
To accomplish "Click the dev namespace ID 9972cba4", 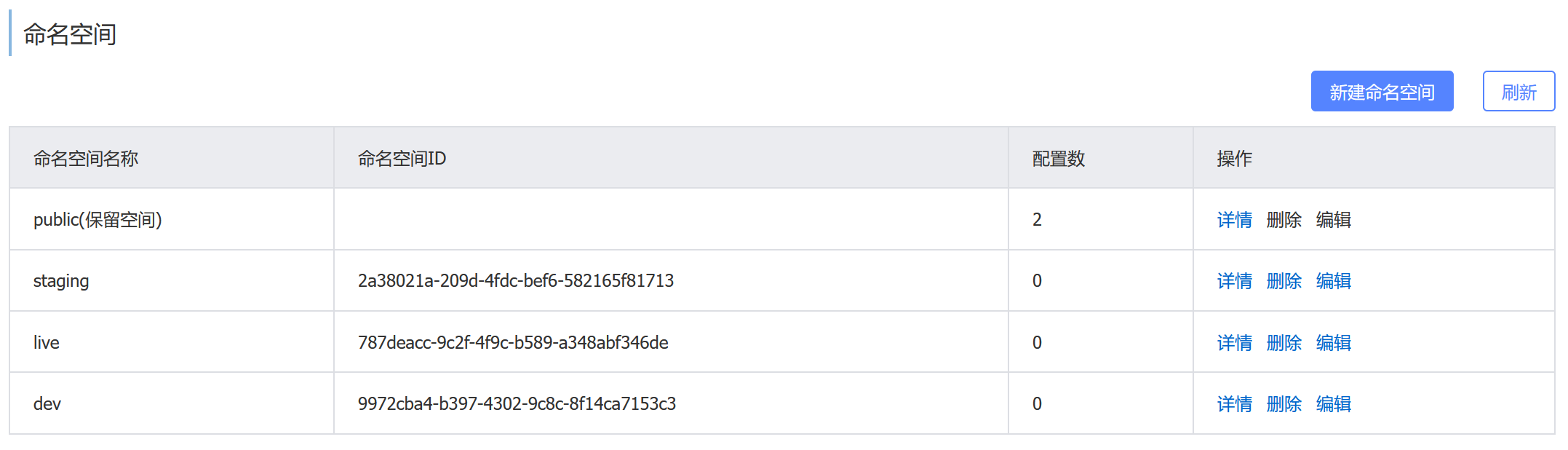I will pyautogui.click(x=517, y=403).
